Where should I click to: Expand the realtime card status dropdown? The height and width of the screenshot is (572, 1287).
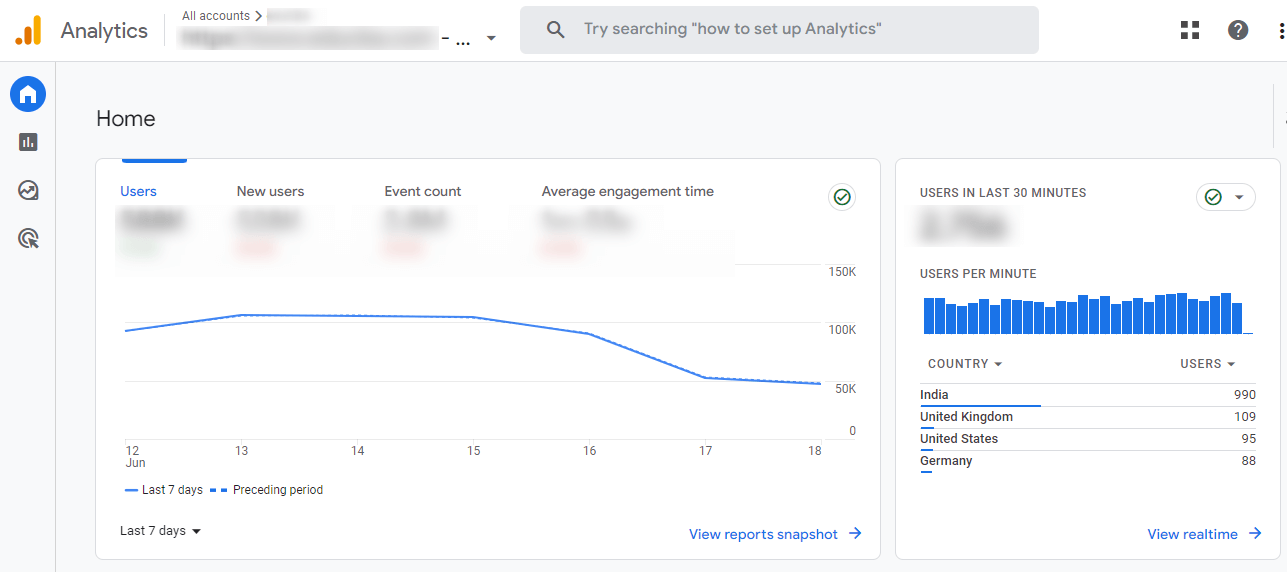[1239, 198]
